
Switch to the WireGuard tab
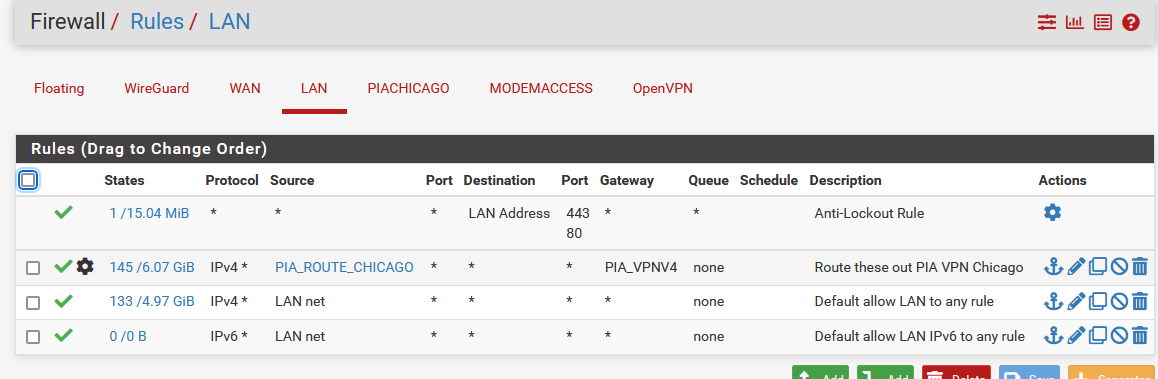point(157,89)
